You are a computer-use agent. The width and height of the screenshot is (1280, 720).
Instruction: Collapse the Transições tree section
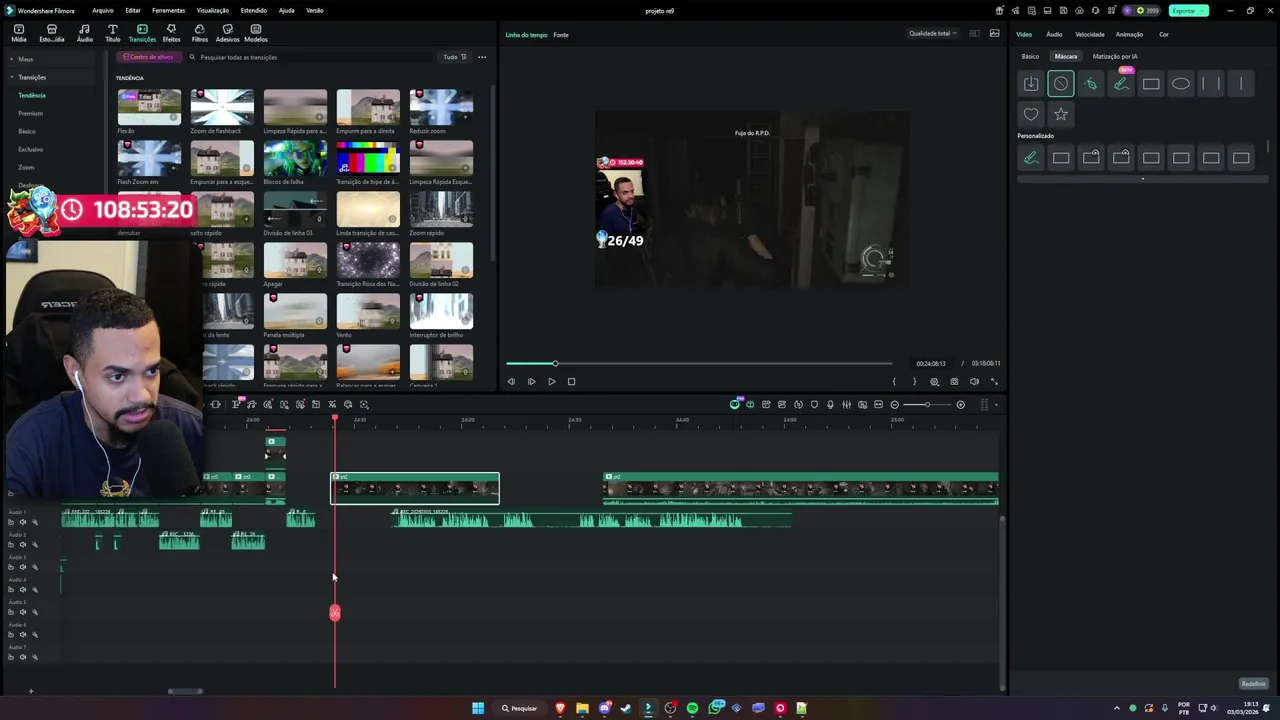12,77
